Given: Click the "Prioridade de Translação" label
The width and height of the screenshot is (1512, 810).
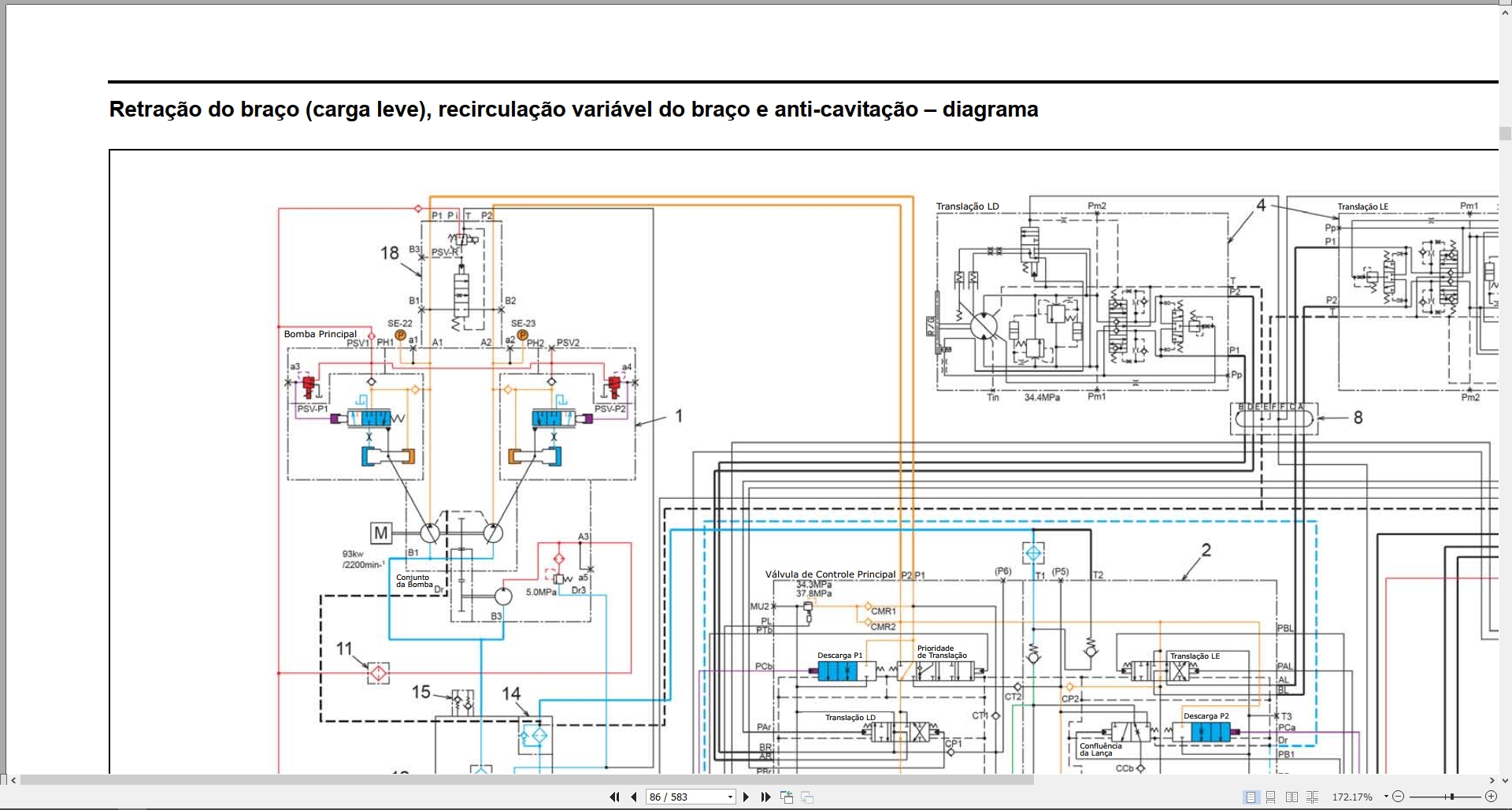Looking at the screenshot, I should (942, 652).
